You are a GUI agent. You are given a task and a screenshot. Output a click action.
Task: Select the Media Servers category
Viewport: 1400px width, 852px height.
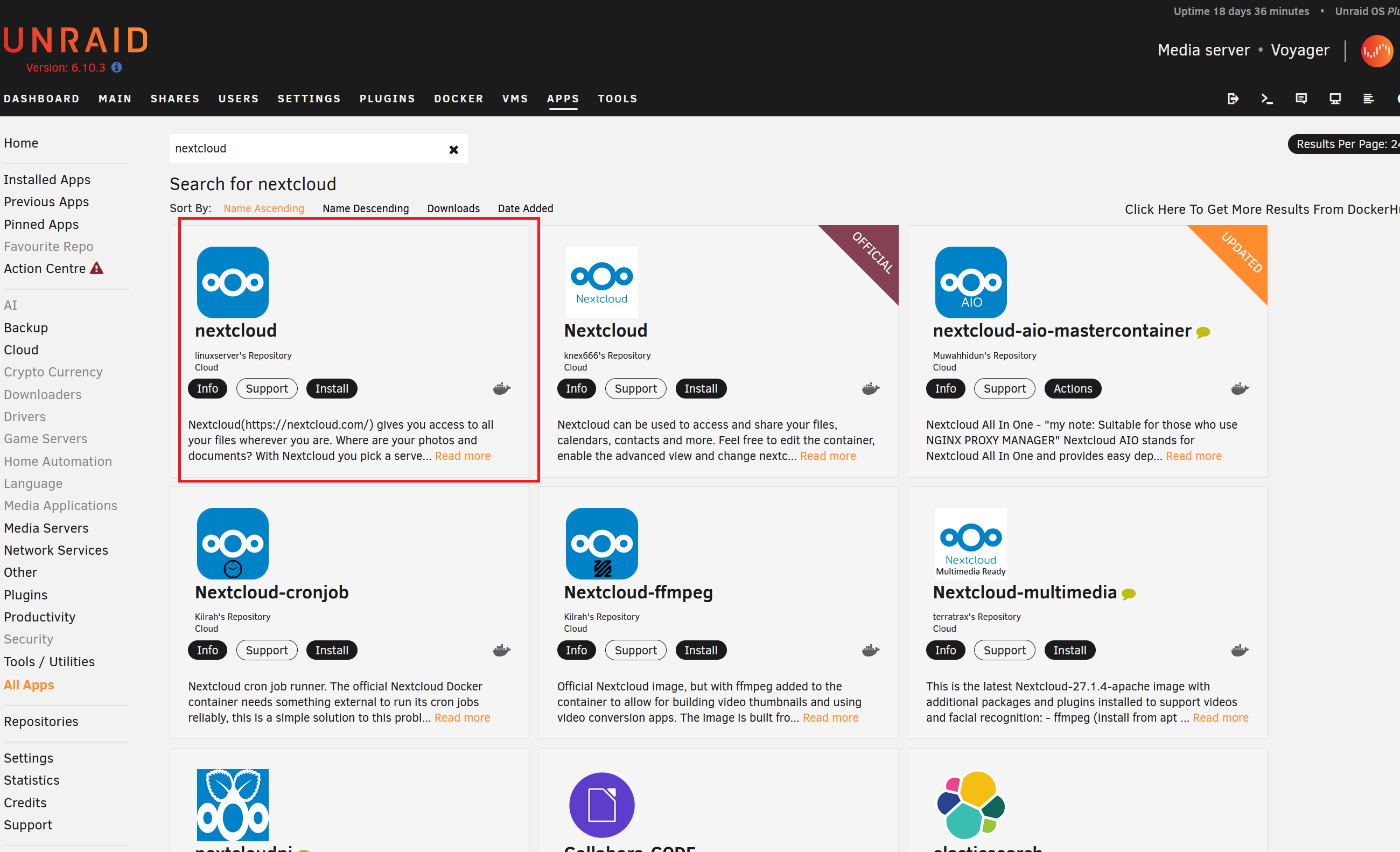click(46, 528)
